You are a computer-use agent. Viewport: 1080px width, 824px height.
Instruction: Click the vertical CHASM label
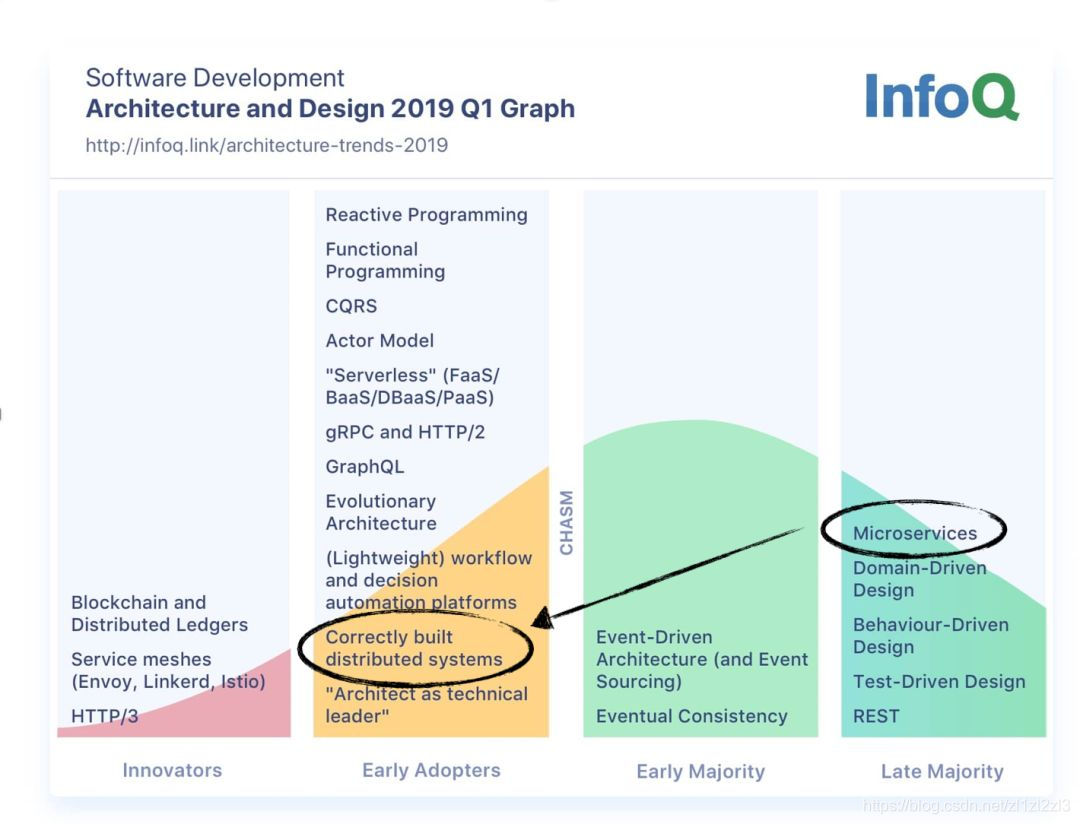pyautogui.click(x=567, y=522)
